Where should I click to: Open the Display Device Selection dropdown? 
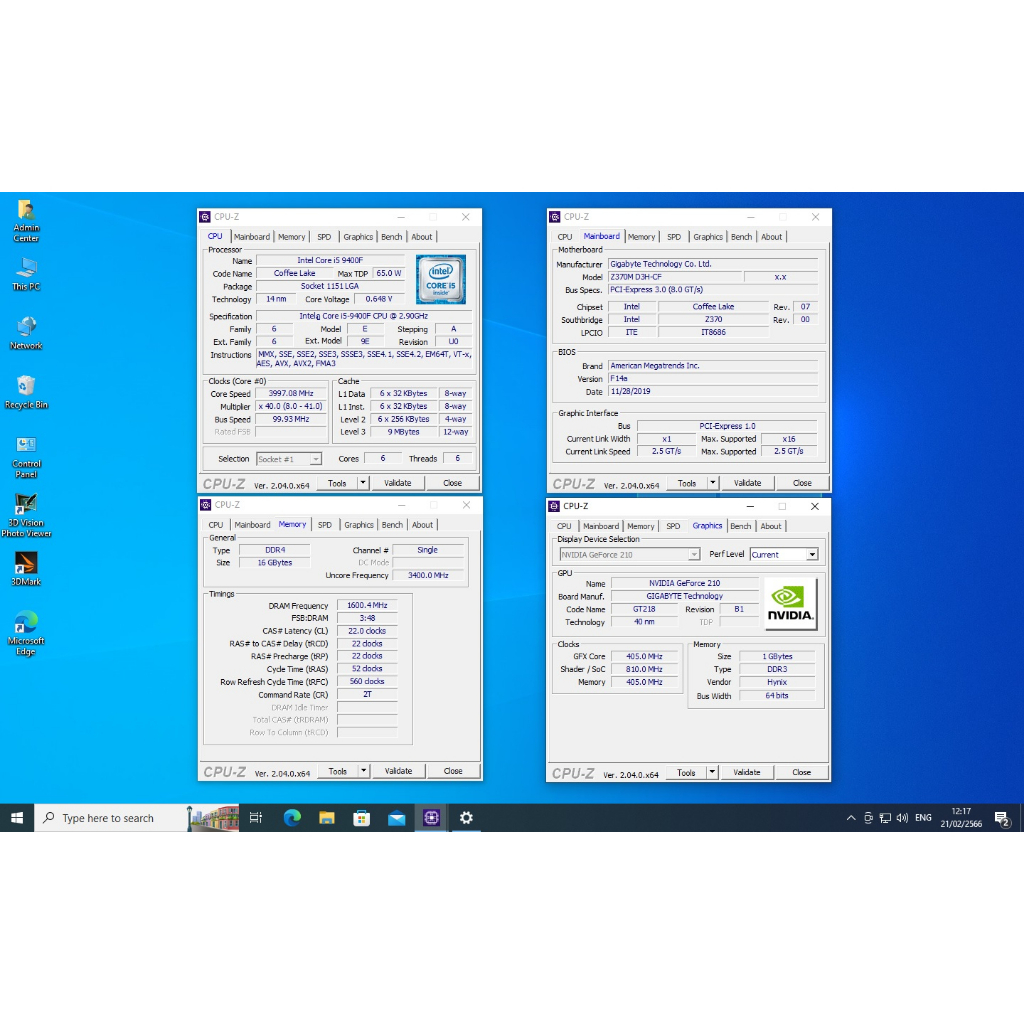point(694,554)
